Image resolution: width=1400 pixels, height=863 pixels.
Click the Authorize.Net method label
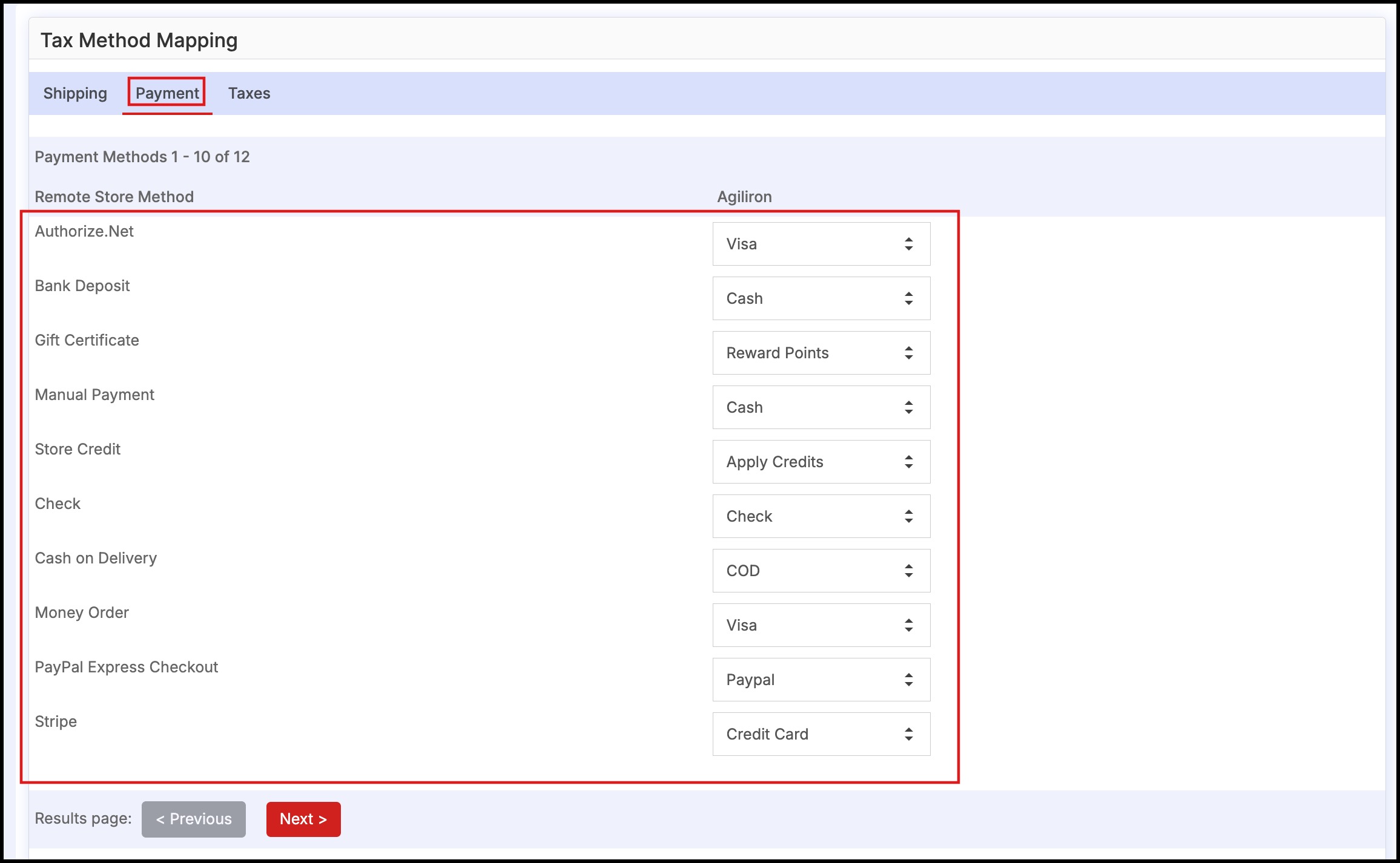click(x=84, y=231)
